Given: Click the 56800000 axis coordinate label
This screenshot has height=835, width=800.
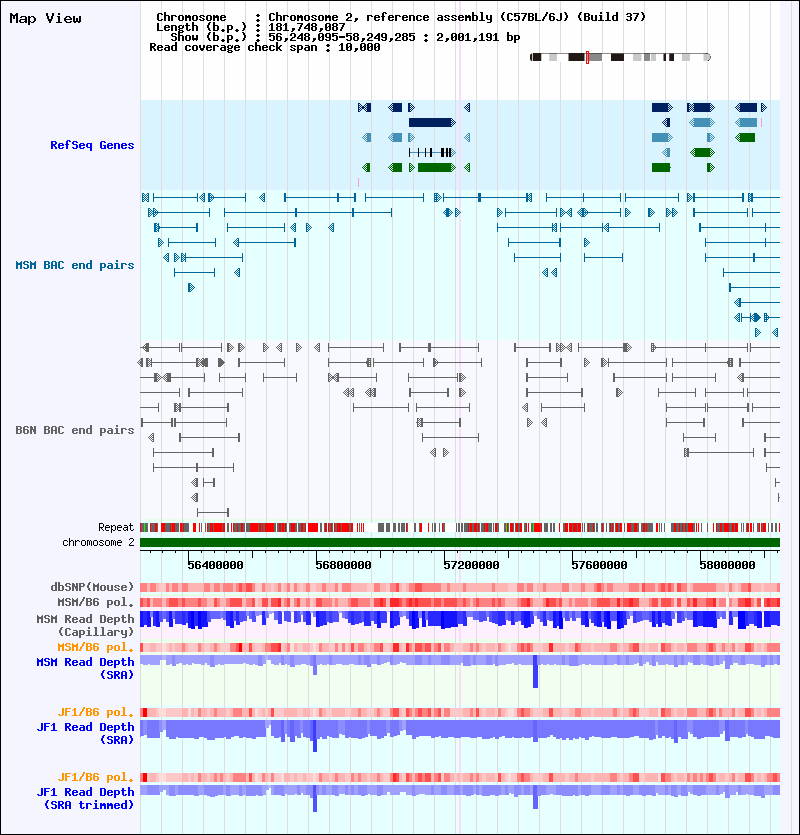Looking at the screenshot, I should (x=343, y=565).
